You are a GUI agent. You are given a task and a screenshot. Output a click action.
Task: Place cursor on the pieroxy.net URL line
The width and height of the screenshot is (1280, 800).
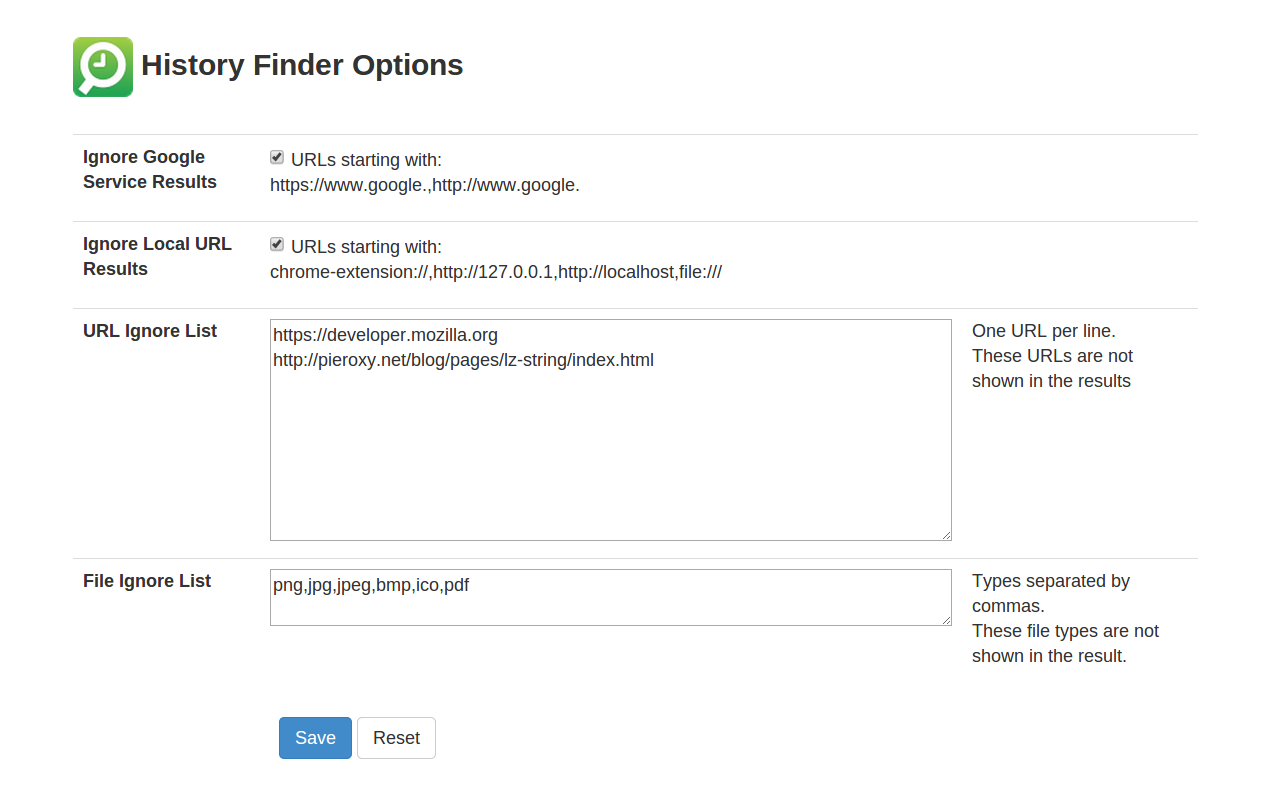click(463, 360)
